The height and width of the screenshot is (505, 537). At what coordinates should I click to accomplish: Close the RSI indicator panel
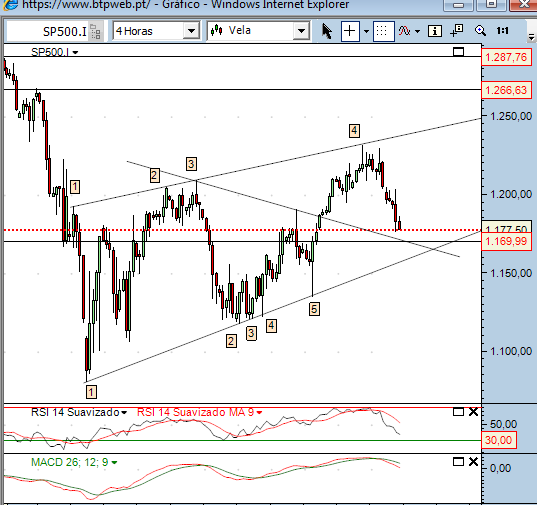point(473,412)
